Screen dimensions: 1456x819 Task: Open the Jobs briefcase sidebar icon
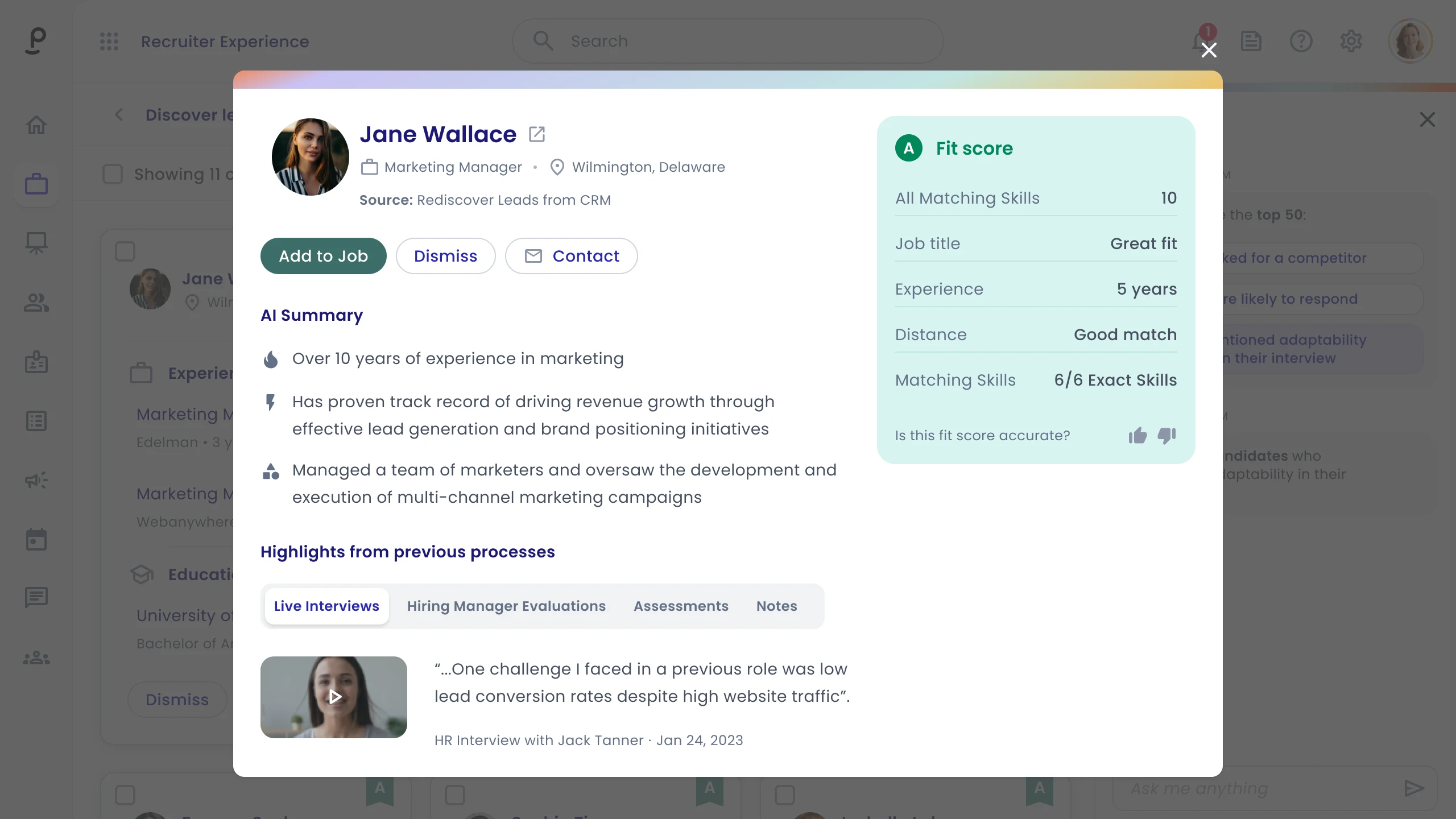(x=36, y=184)
